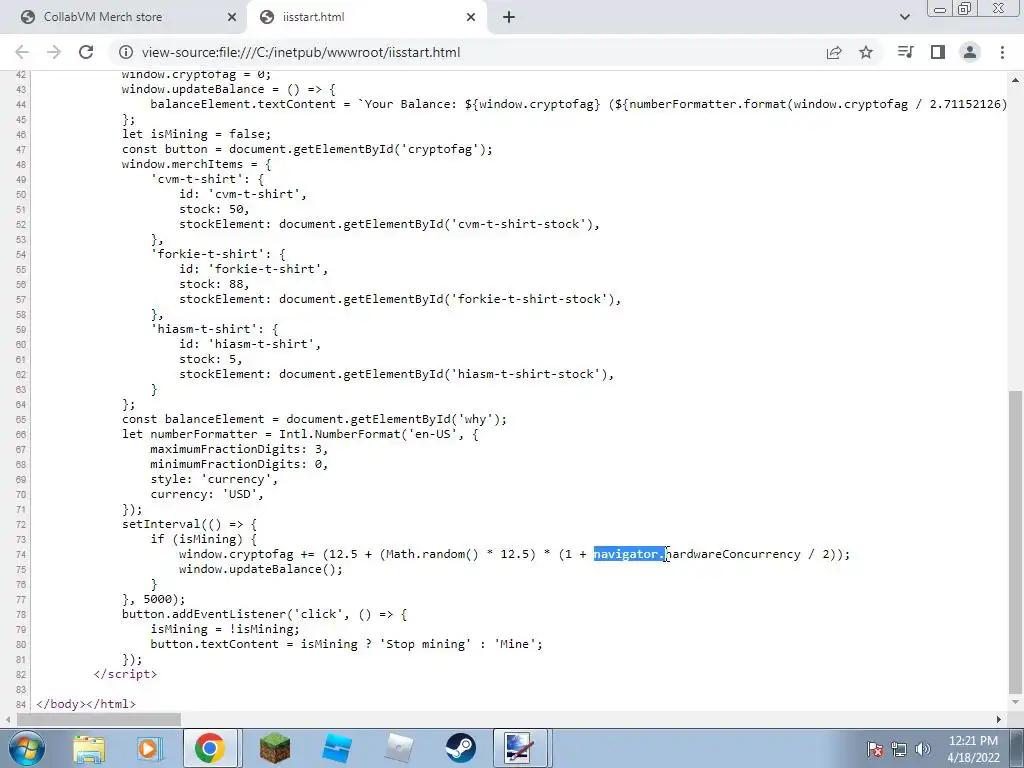
Task: Click the browser back arrow
Action: (22, 52)
